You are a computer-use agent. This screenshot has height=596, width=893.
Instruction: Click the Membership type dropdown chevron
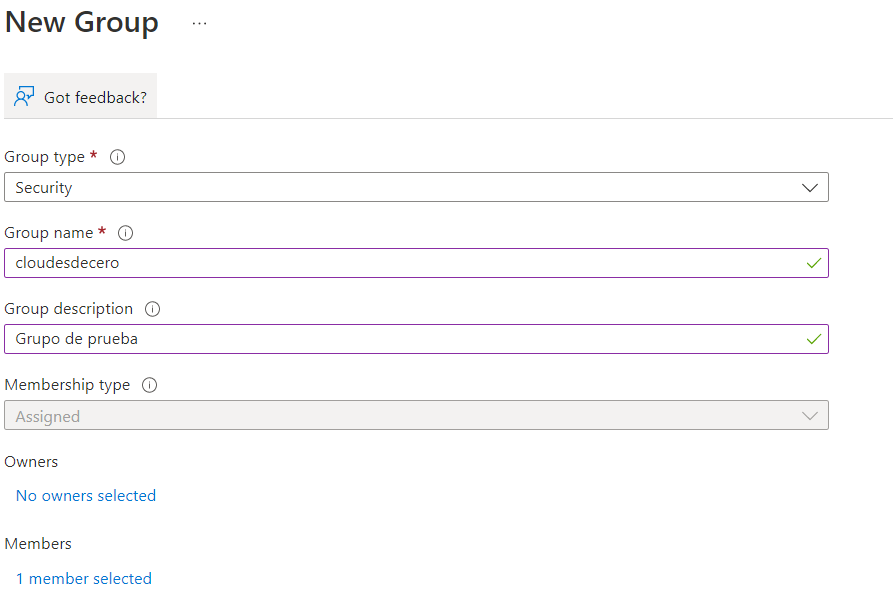810,416
